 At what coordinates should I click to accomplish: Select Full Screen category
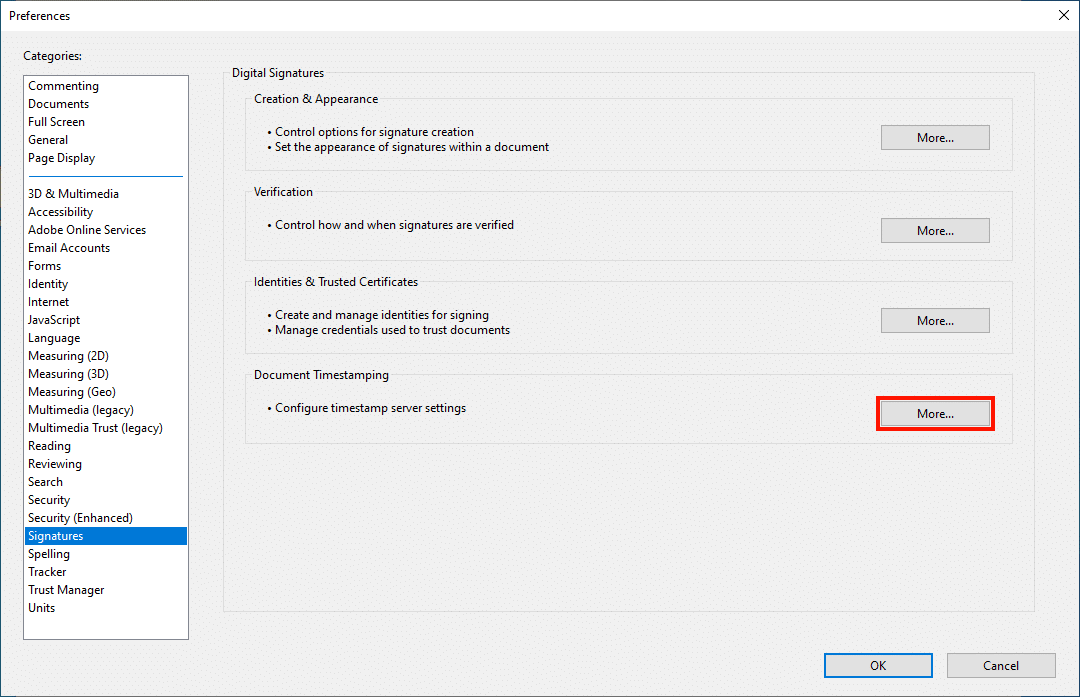tap(56, 122)
